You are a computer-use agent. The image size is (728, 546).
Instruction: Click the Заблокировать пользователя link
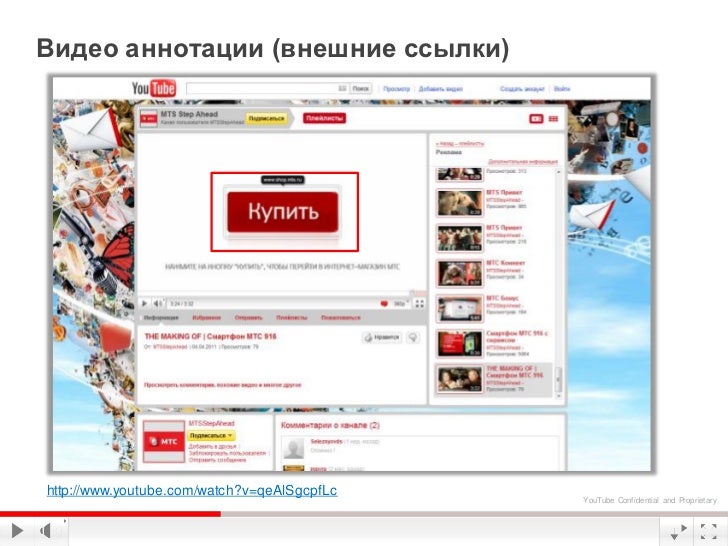(227, 453)
